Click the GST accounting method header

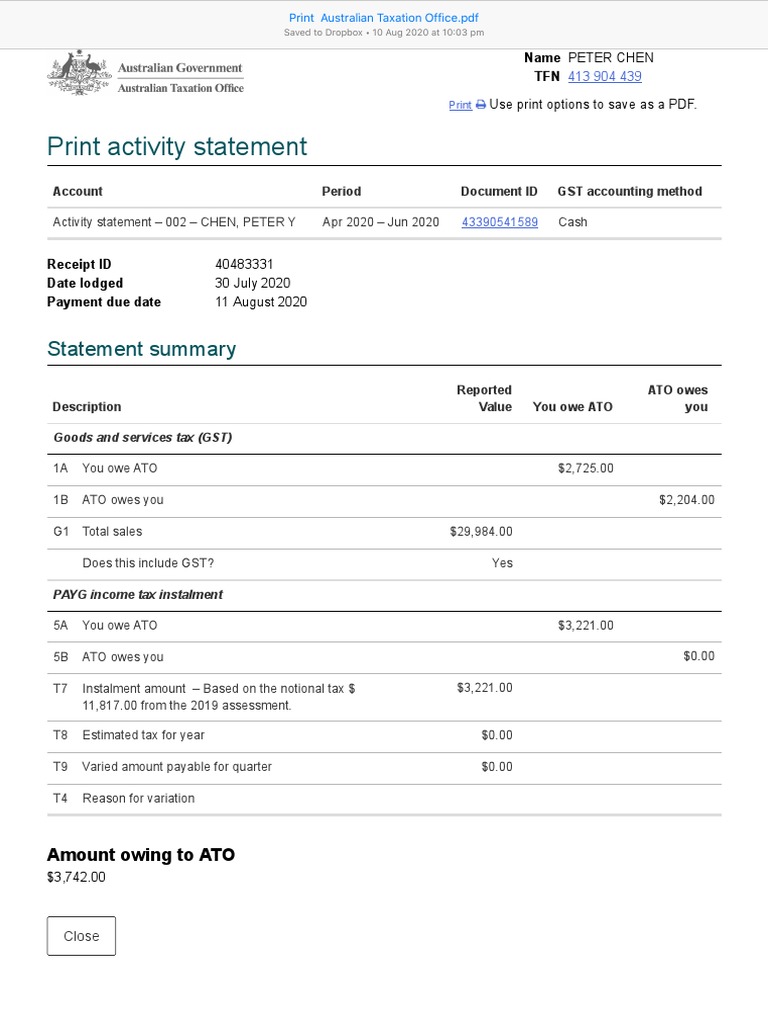click(x=629, y=191)
